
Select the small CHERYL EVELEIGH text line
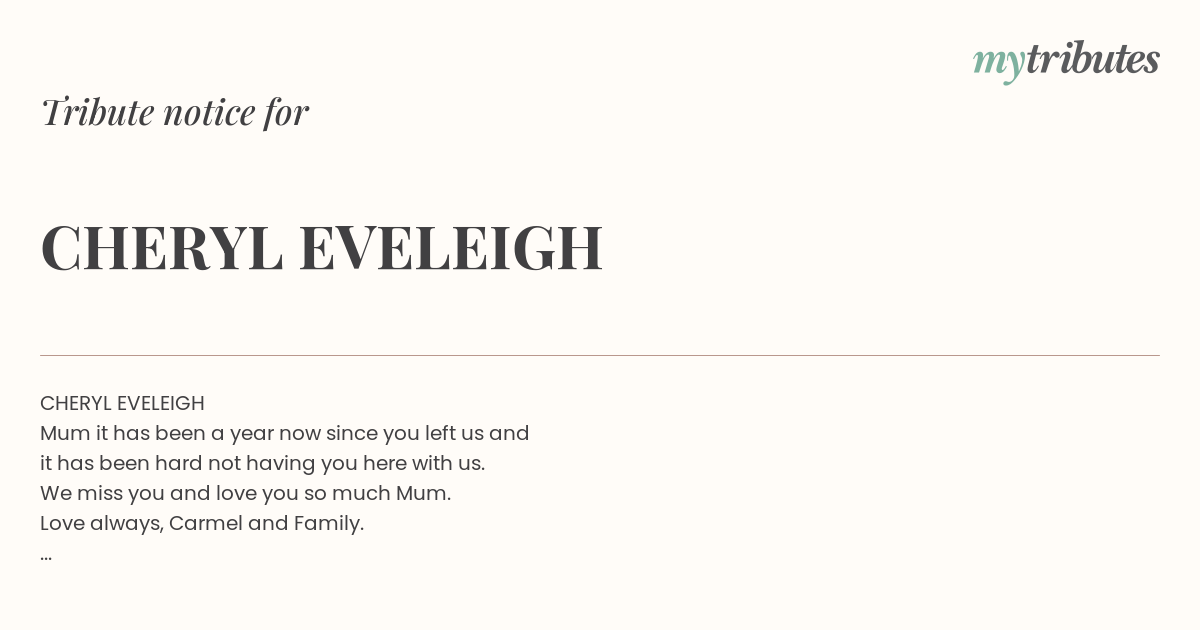coord(122,403)
